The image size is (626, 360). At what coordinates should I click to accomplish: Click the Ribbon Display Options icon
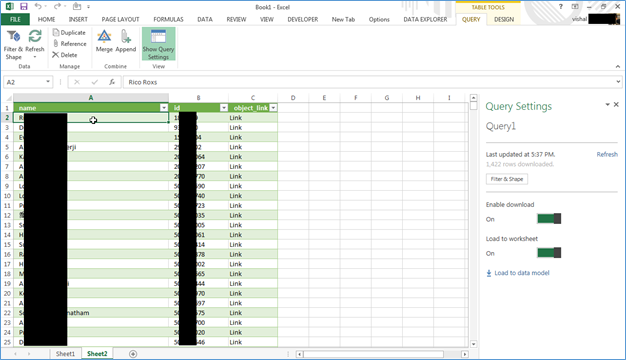tap(575, 6)
